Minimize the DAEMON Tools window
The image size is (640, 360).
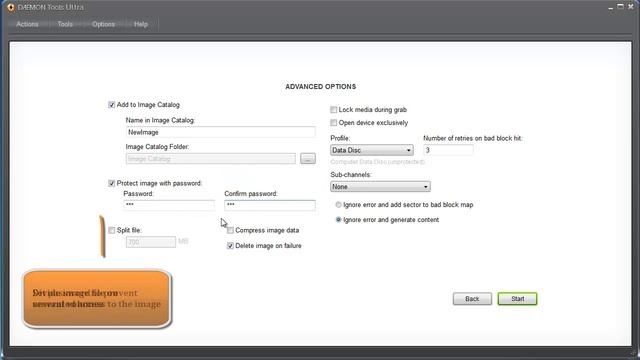pos(611,7)
